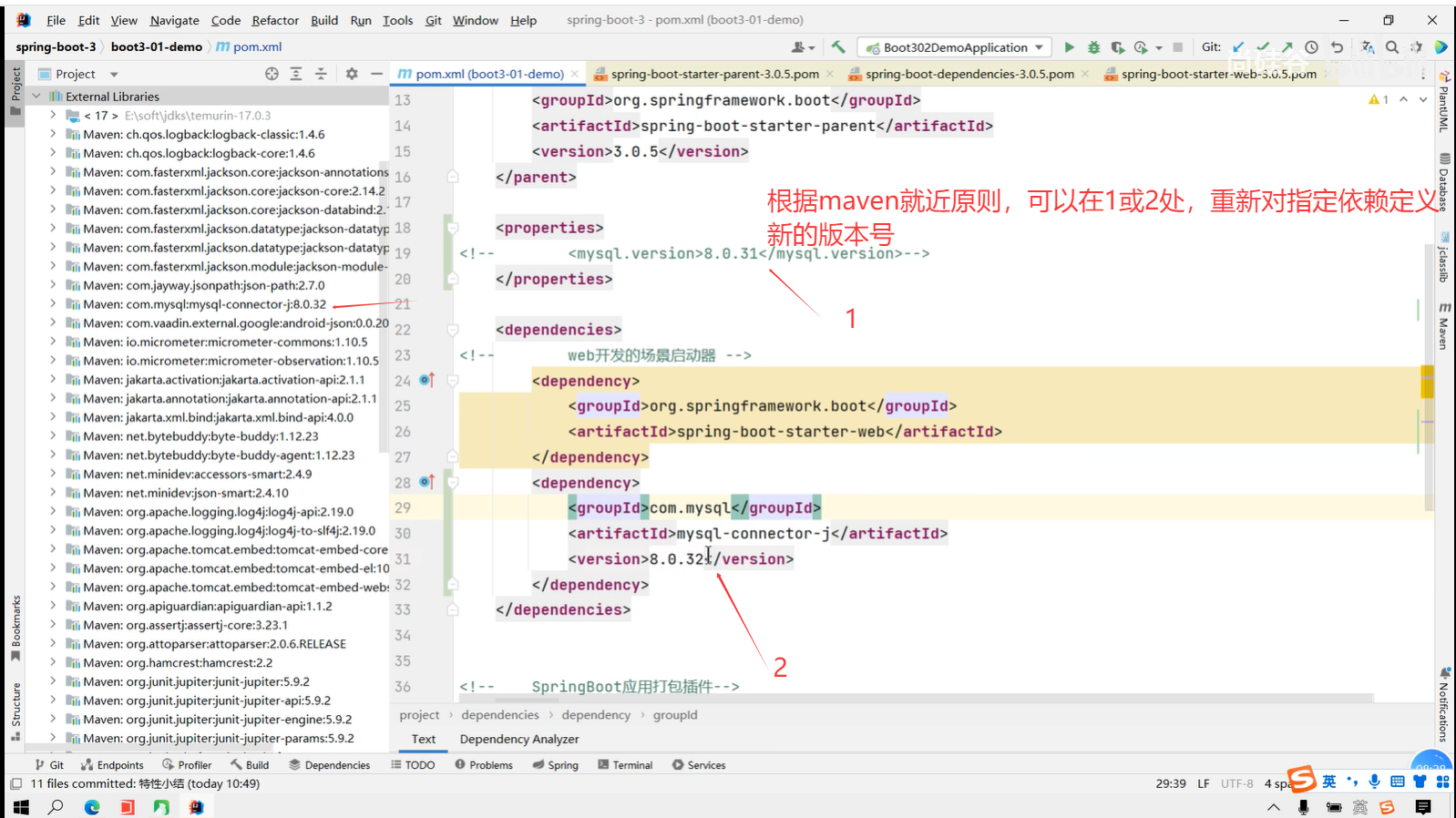Image resolution: width=1456 pixels, height=818 pixels.
Task: Open the Navigate menu
Action: click(174, 20)
